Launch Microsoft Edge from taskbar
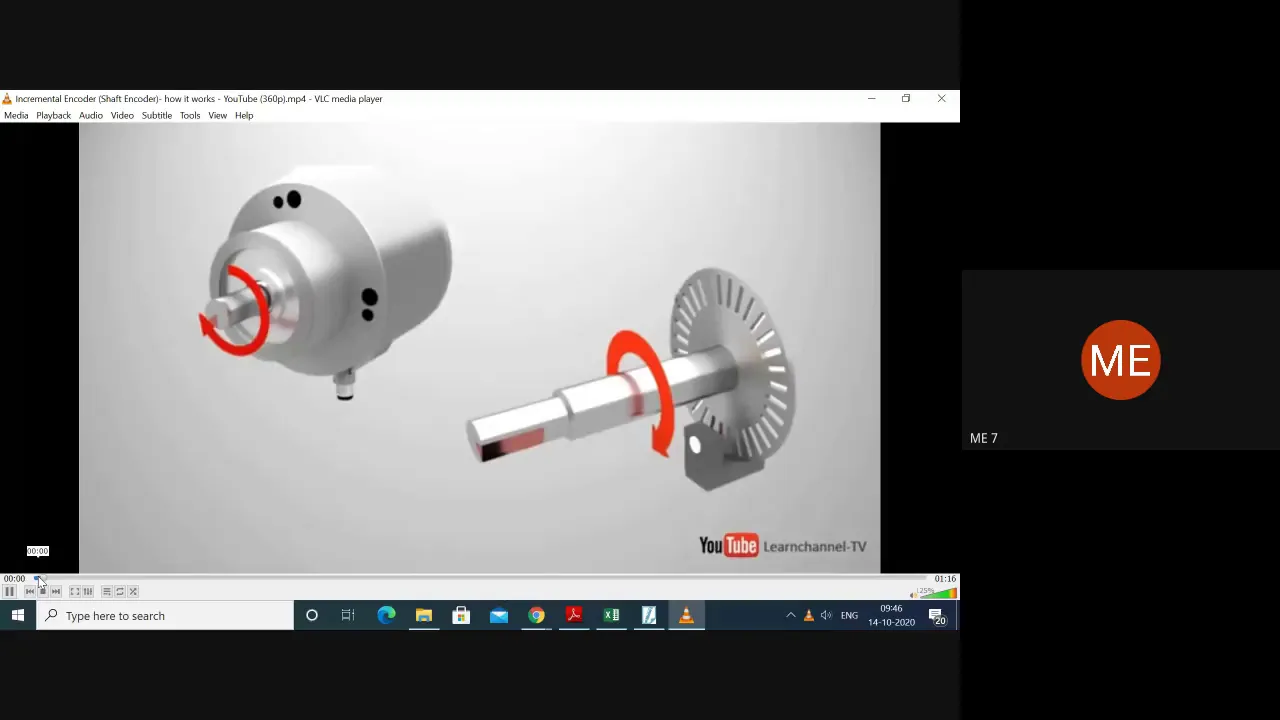The height and width of the screenshot is (720, 1280). coord(386,616)
